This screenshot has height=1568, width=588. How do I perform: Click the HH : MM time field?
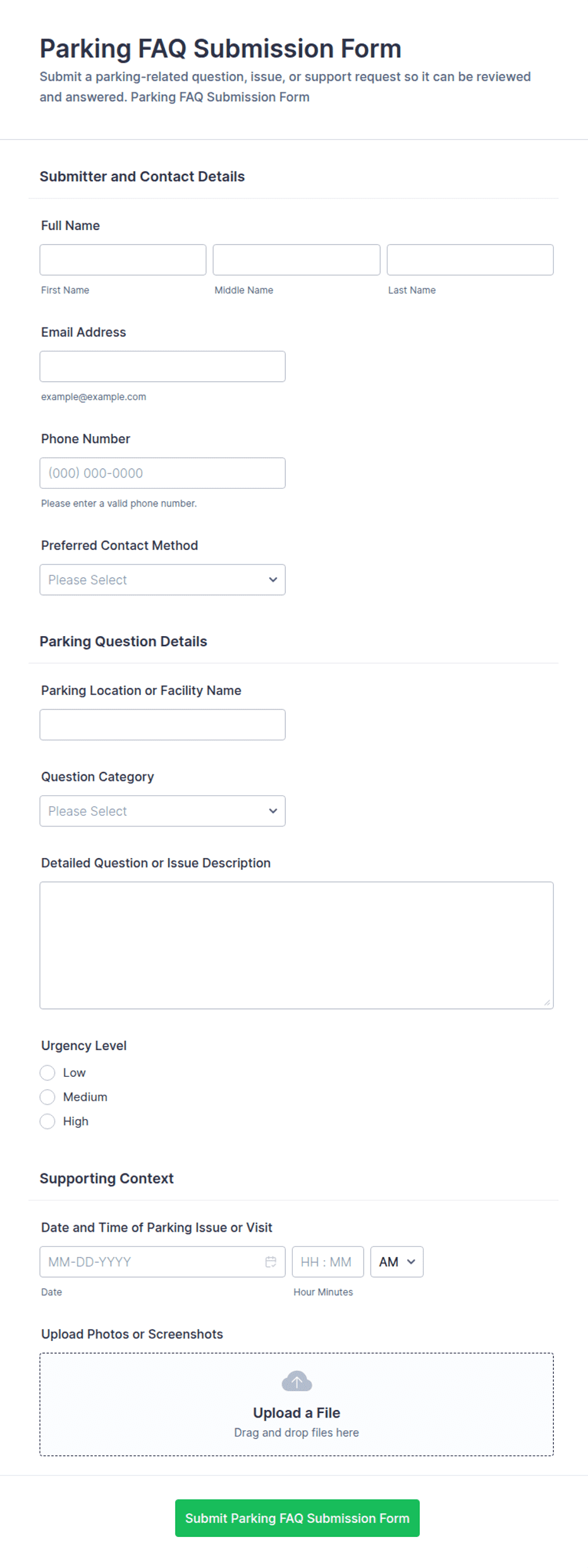(x=328, y=1261)
